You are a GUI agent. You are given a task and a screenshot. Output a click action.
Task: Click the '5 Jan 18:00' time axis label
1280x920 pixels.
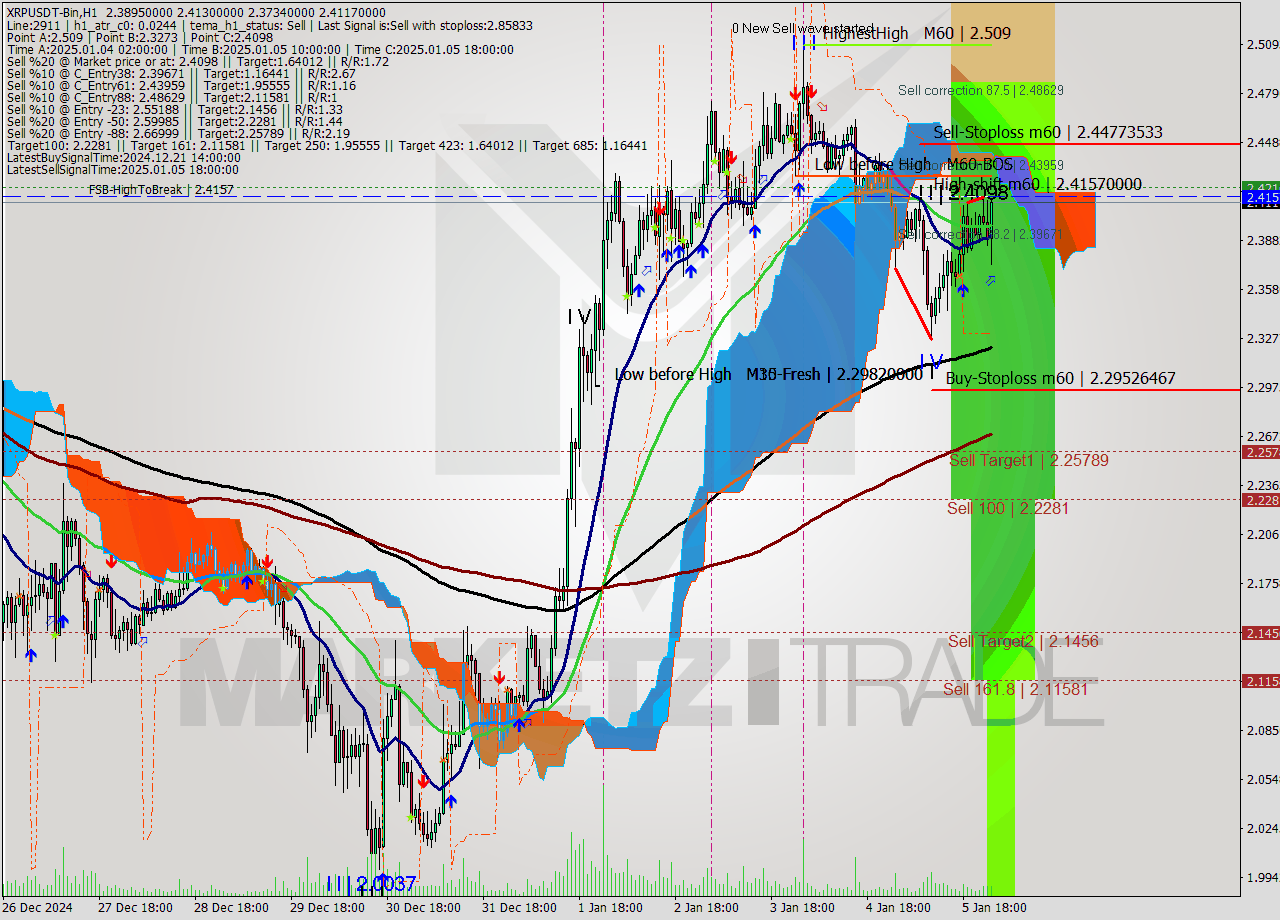tap(993, 908)
